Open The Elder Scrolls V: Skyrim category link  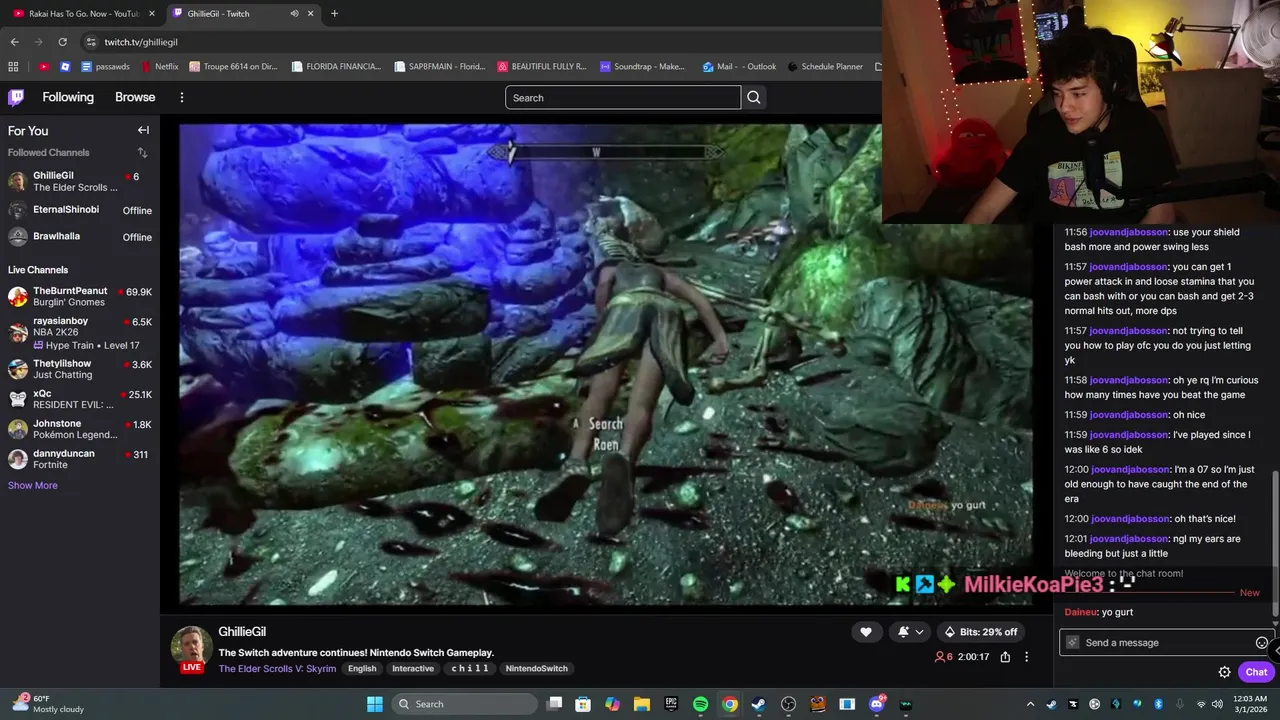tap(277, 669)
